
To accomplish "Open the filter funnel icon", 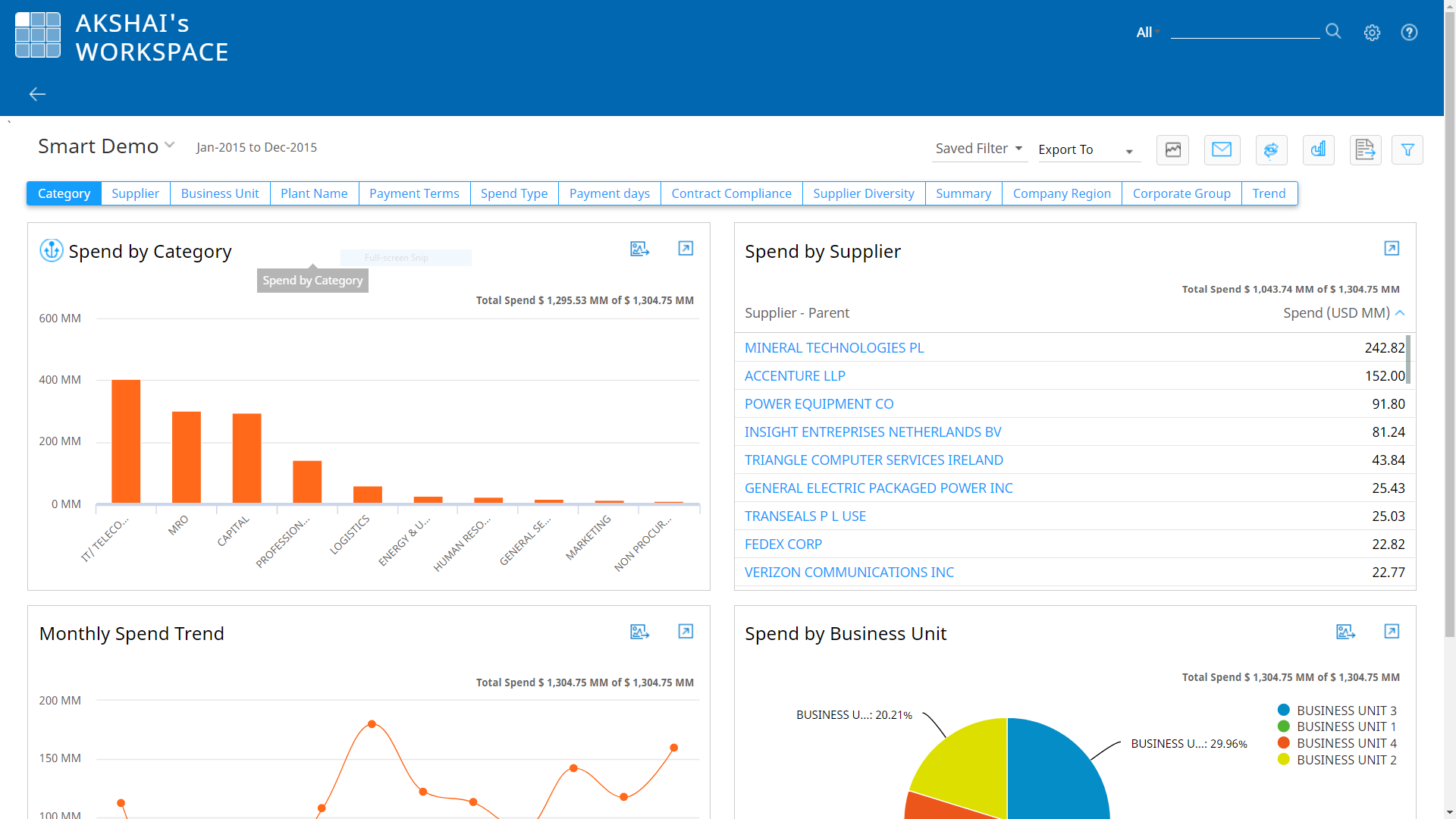I will pyautogui.click(x=1407, y=150).
